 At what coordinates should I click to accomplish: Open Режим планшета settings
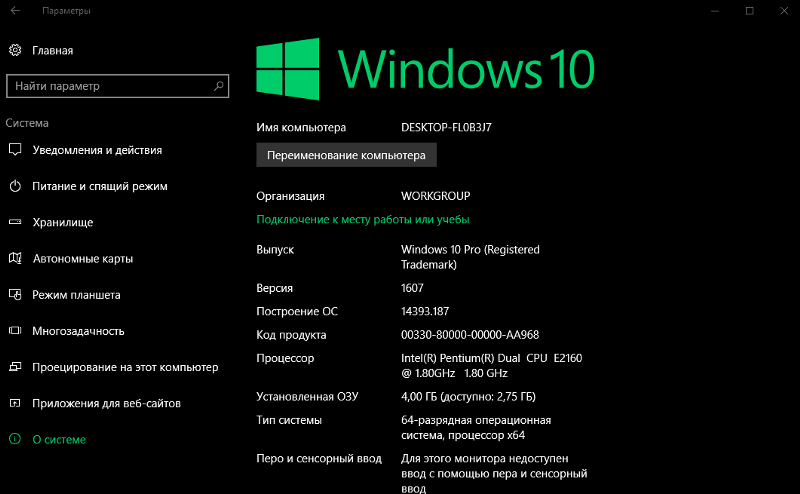[76, 295]
